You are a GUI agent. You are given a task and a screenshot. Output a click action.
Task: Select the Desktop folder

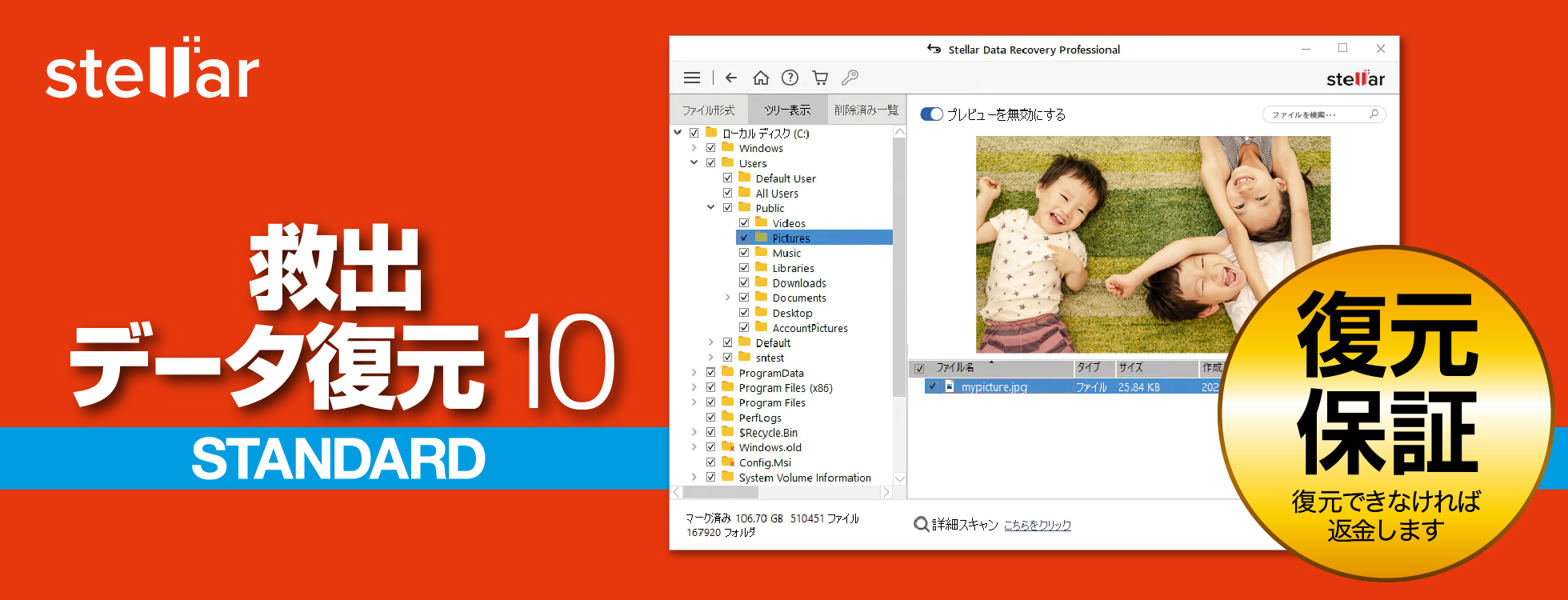[x=792, y=313]
